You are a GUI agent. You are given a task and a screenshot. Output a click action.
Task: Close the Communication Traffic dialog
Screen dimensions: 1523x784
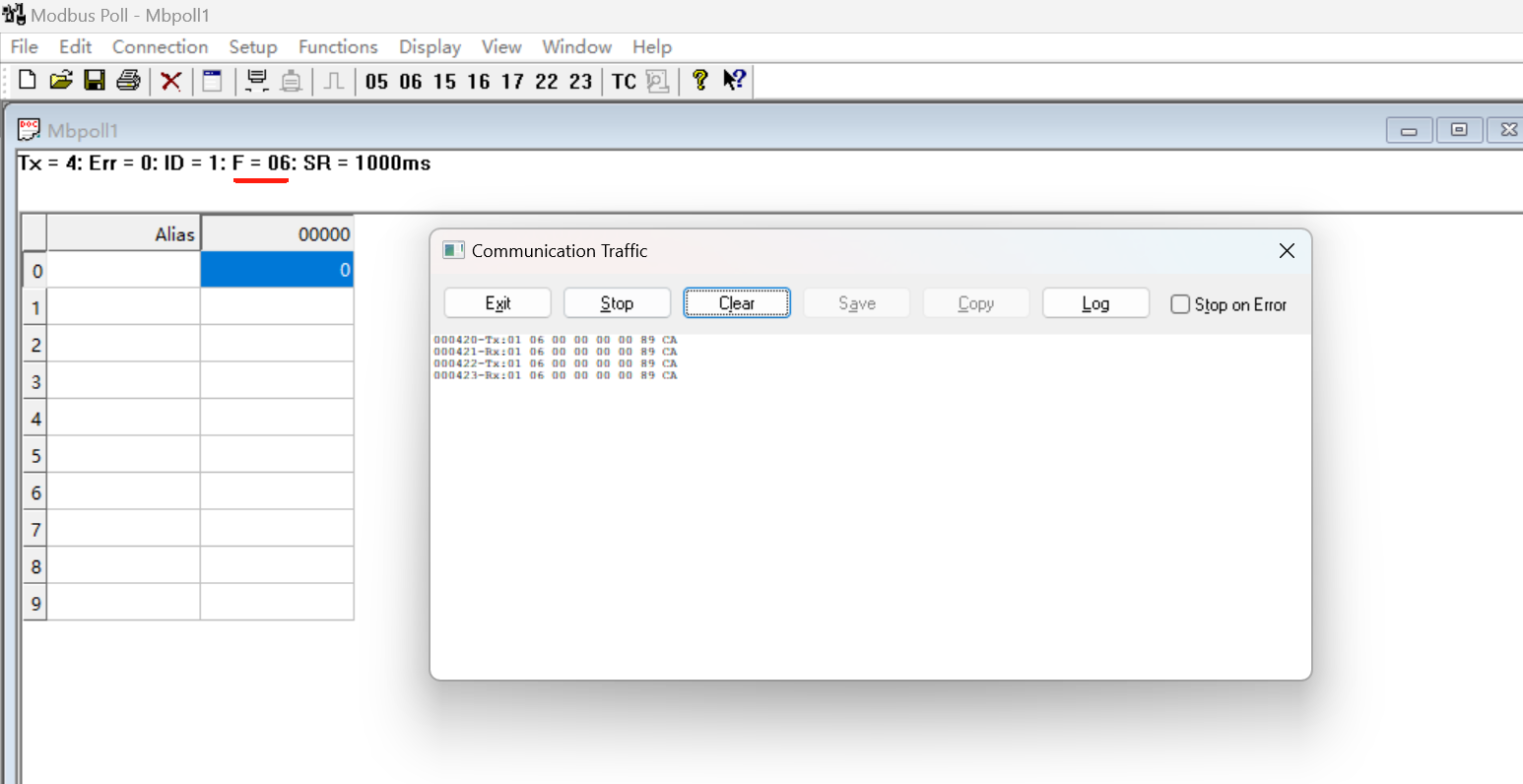coord(1287,251)
